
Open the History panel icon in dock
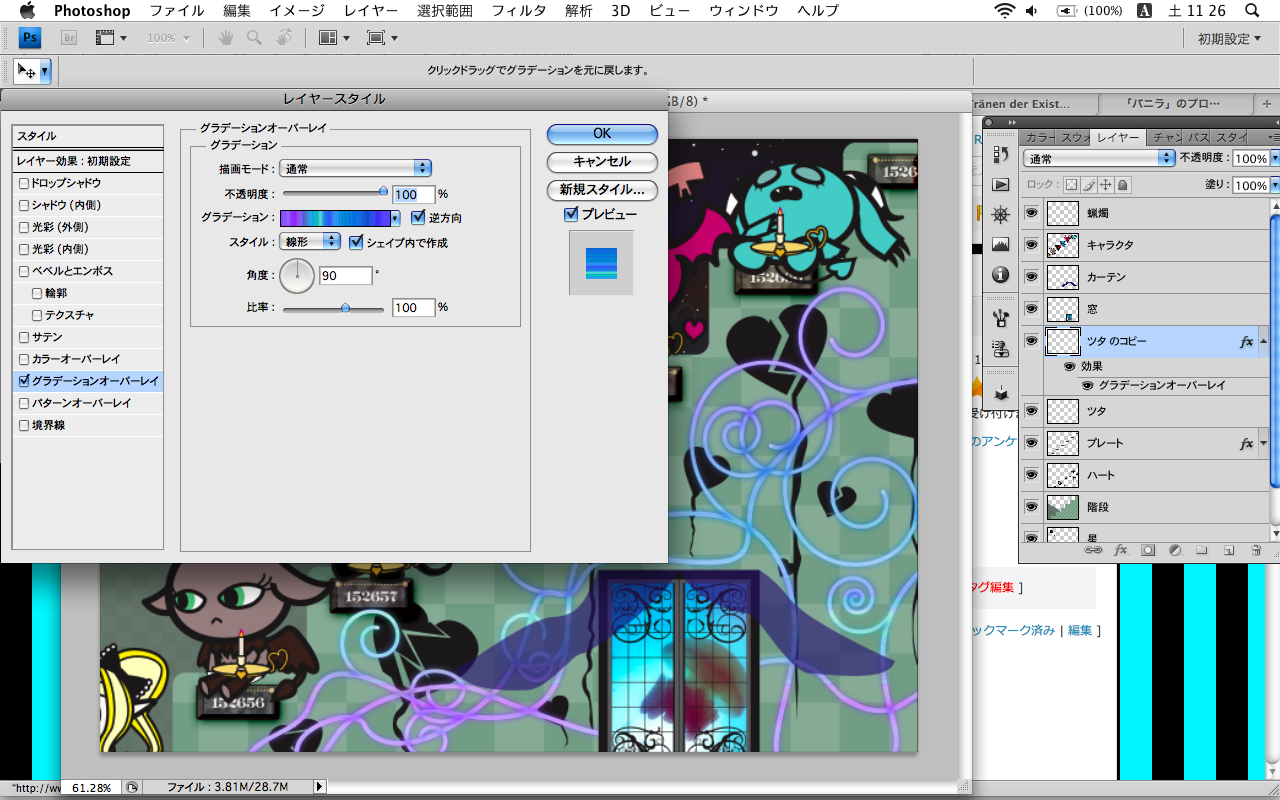[x=1000, y=155]
